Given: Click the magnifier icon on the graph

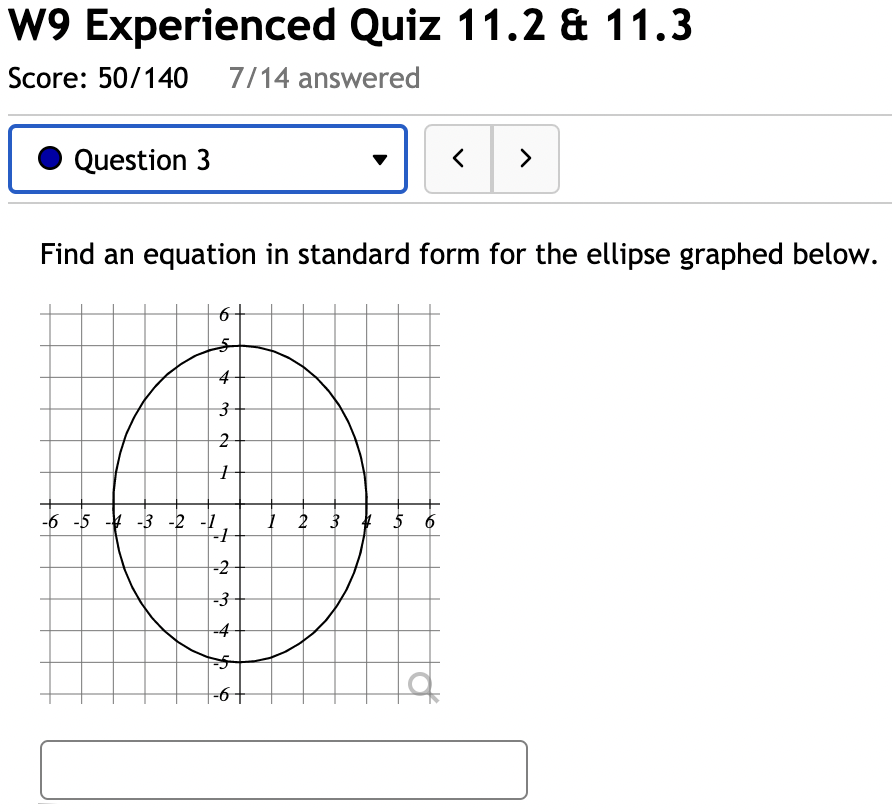Looking at the screenshot, I should click(x=423, y=687).
